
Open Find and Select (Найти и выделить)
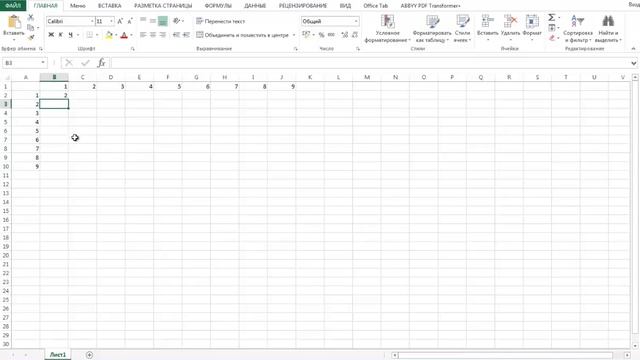click(x=608, y=28)
